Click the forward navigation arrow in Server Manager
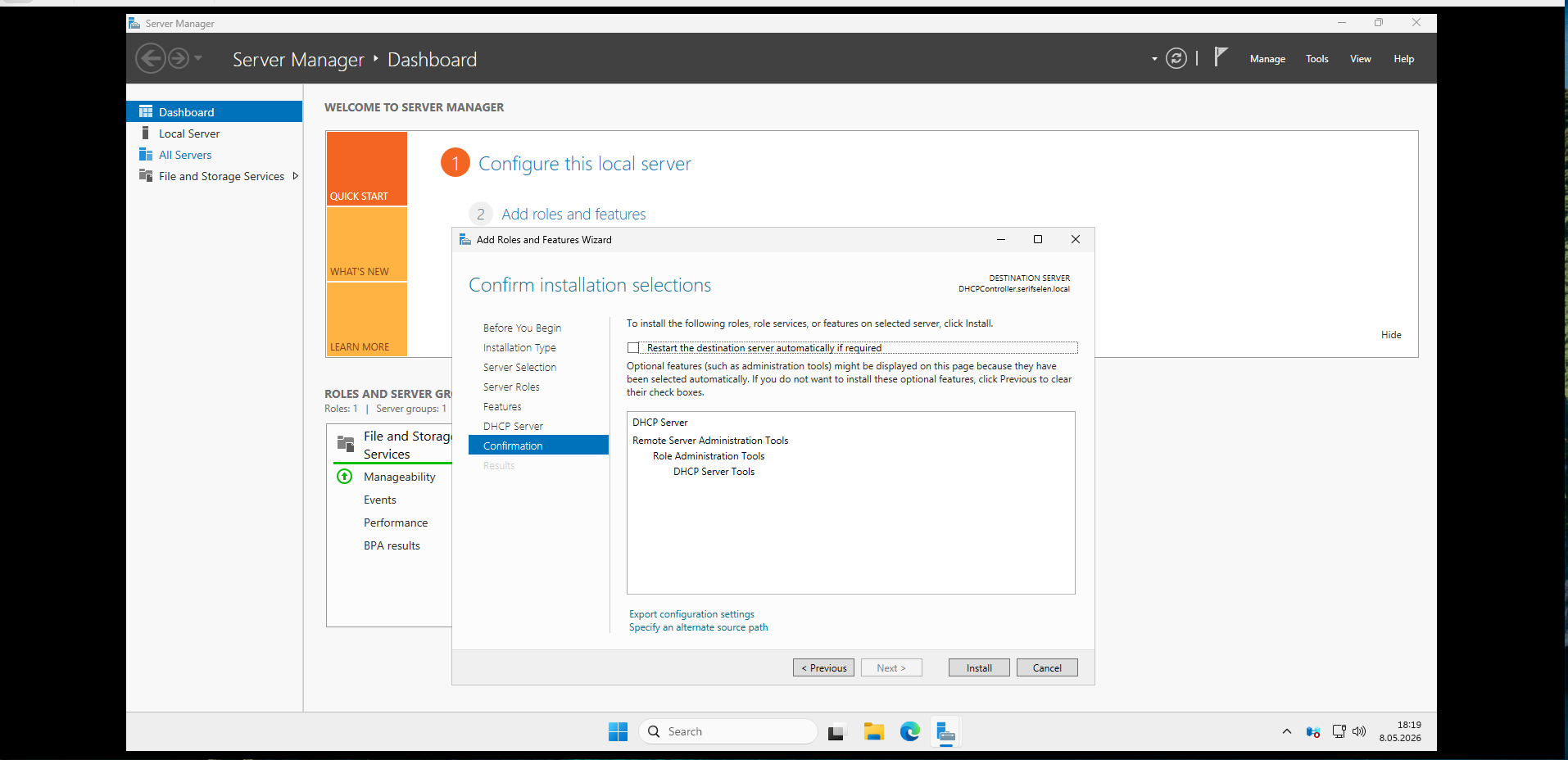This screenshot has width=1568, height=760. click(179, 59)
